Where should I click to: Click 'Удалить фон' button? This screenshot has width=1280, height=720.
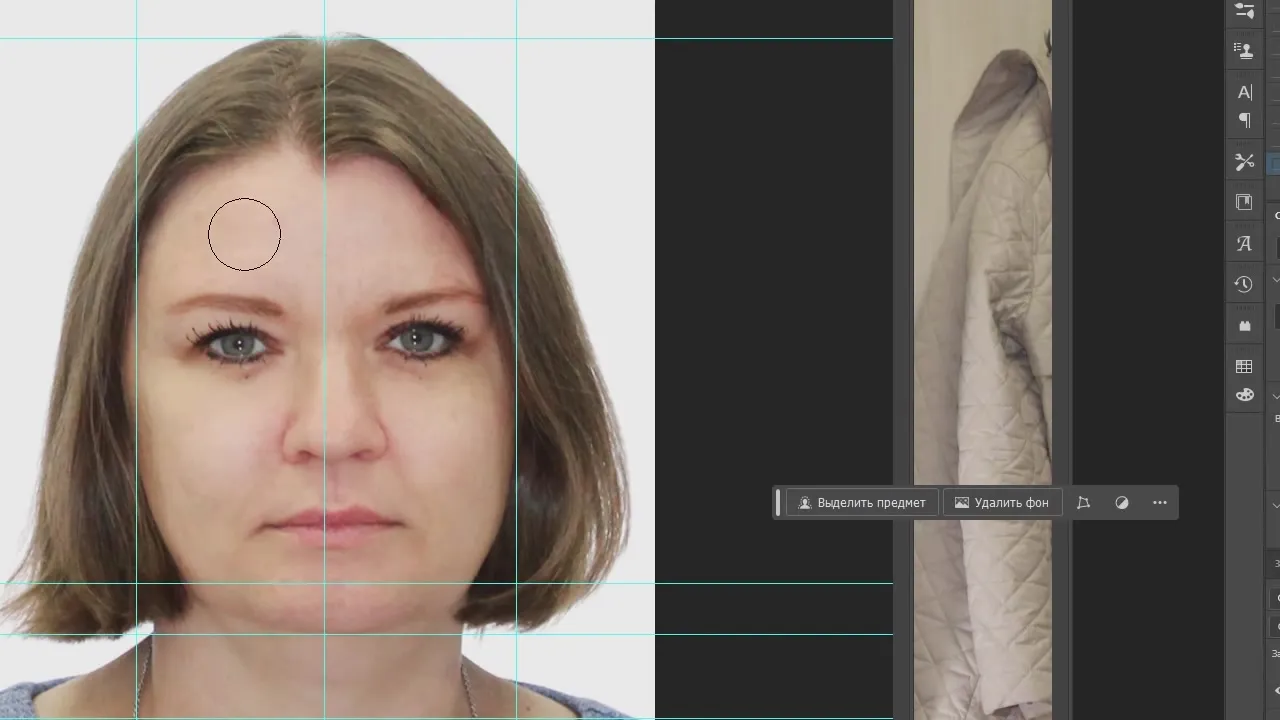1002,503
